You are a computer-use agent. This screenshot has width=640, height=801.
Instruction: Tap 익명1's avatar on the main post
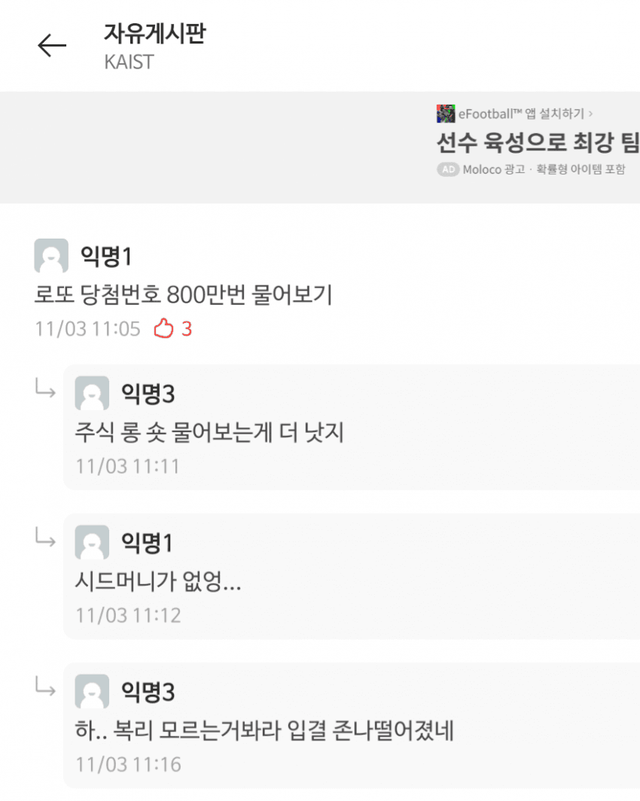[x=51, y=257]
